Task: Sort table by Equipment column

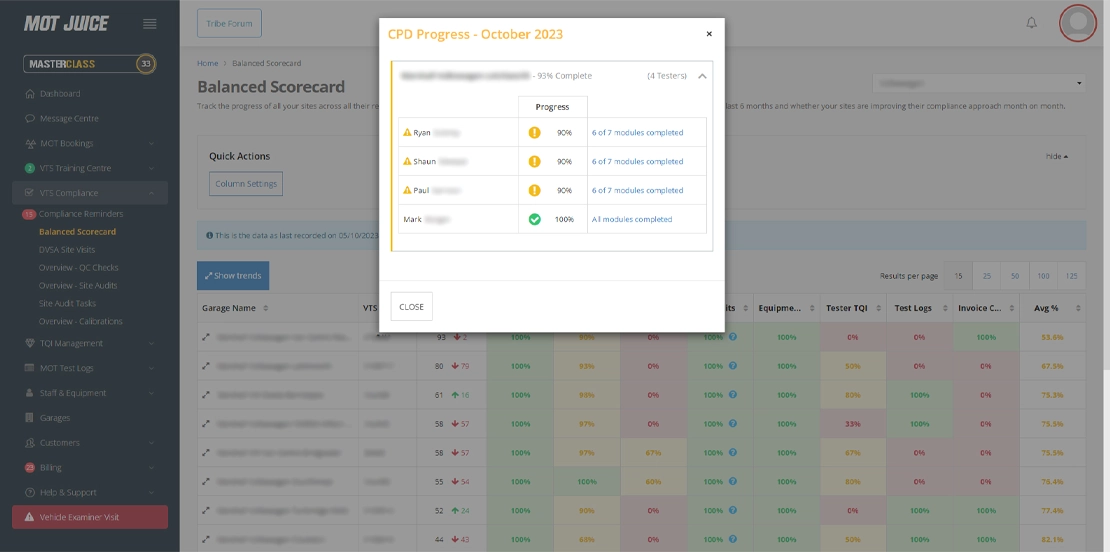Action: pos(786,309)
